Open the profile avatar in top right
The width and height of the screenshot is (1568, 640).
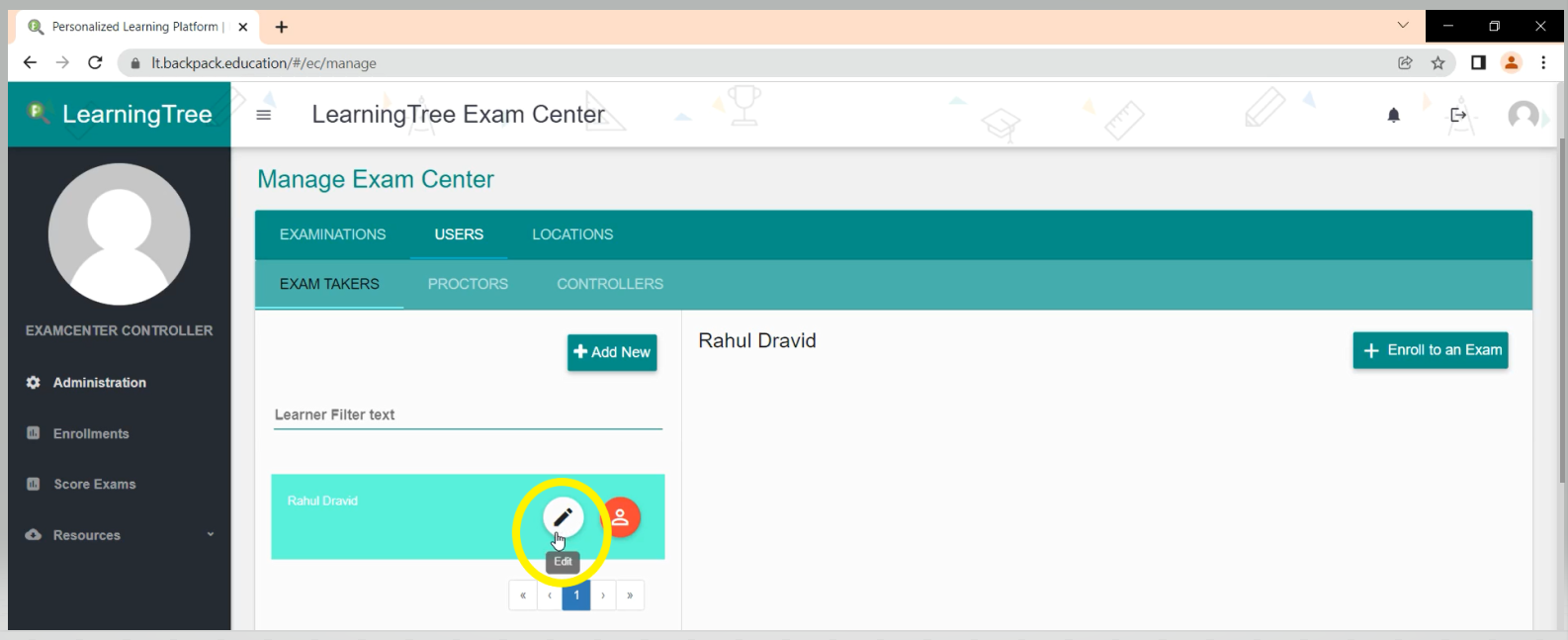coord(1523,116)
